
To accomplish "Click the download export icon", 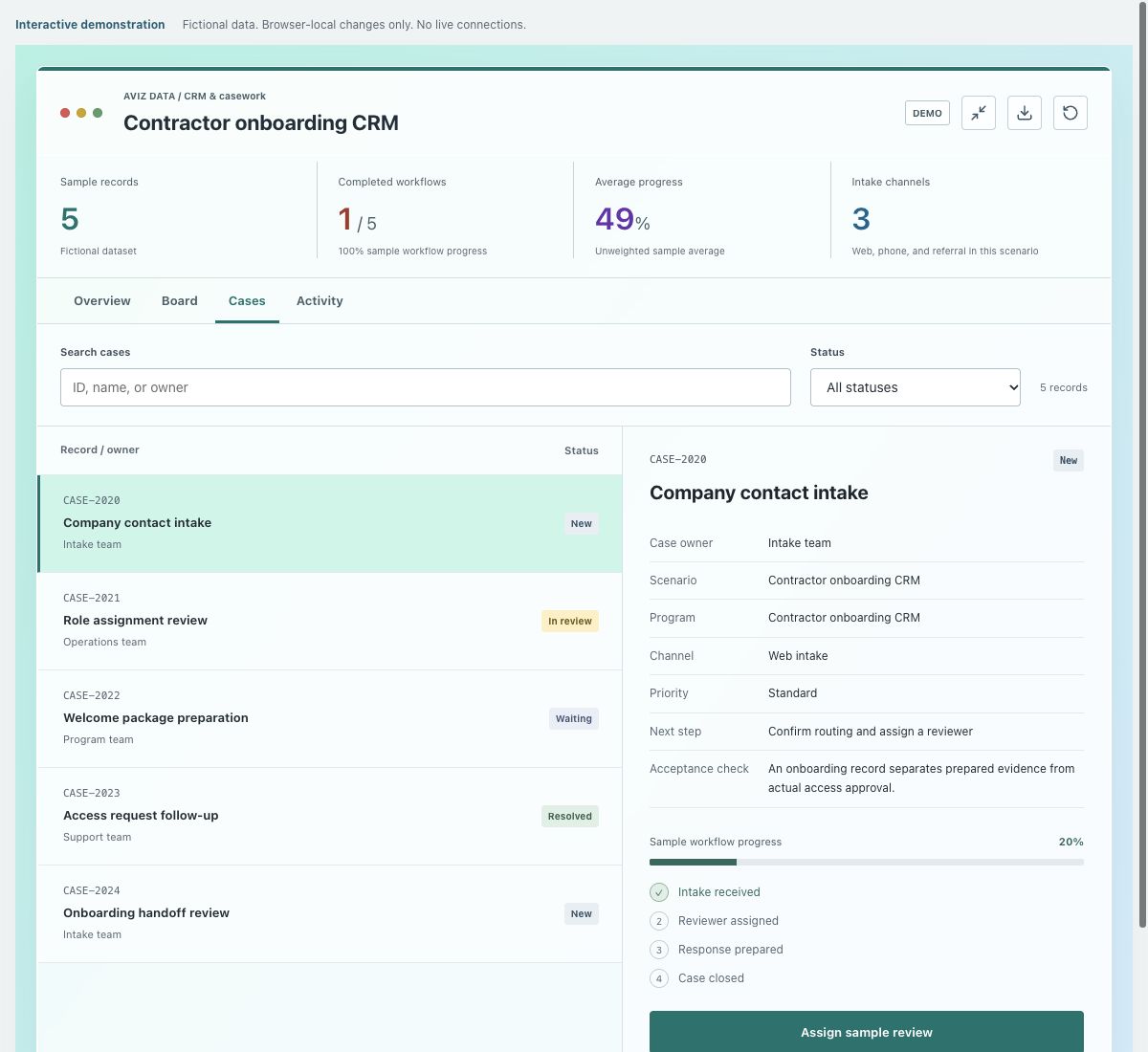I will (x=1025, y=113).
